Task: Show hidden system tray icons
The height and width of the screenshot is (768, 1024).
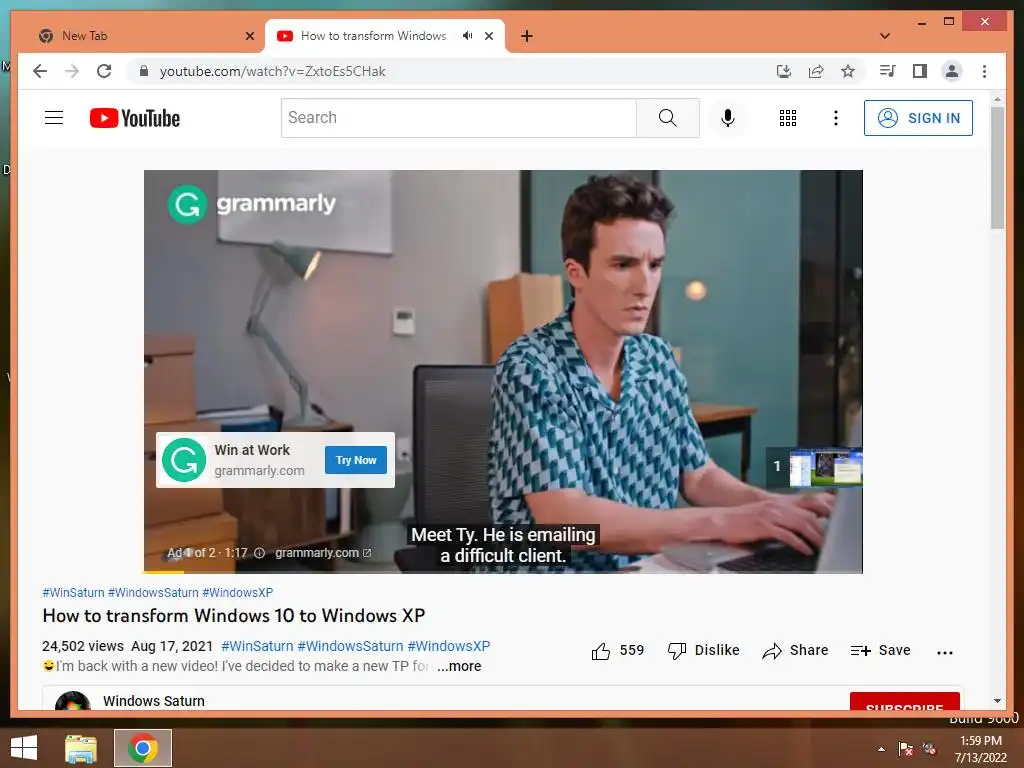Action: click(881, 749)
